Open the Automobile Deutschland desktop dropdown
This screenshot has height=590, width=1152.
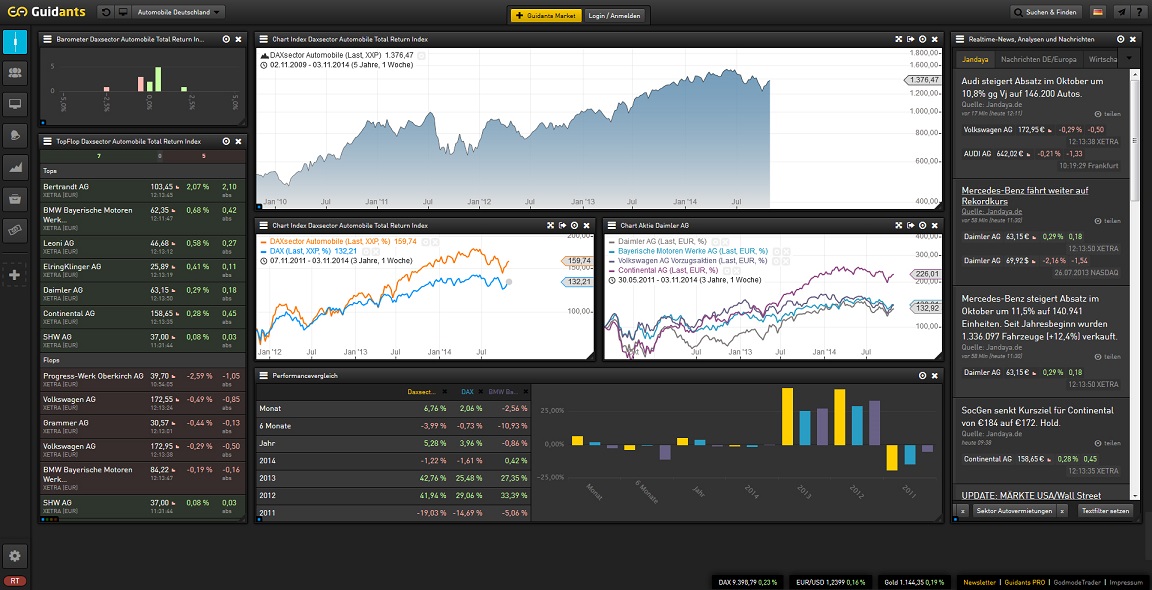pos(178,12)
